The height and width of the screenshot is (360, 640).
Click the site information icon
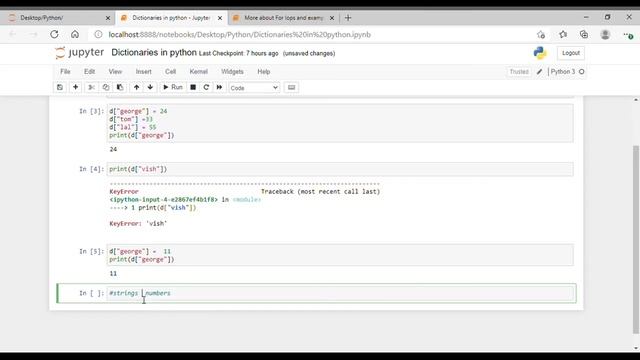pyautogui.click(x=98, y=35)
